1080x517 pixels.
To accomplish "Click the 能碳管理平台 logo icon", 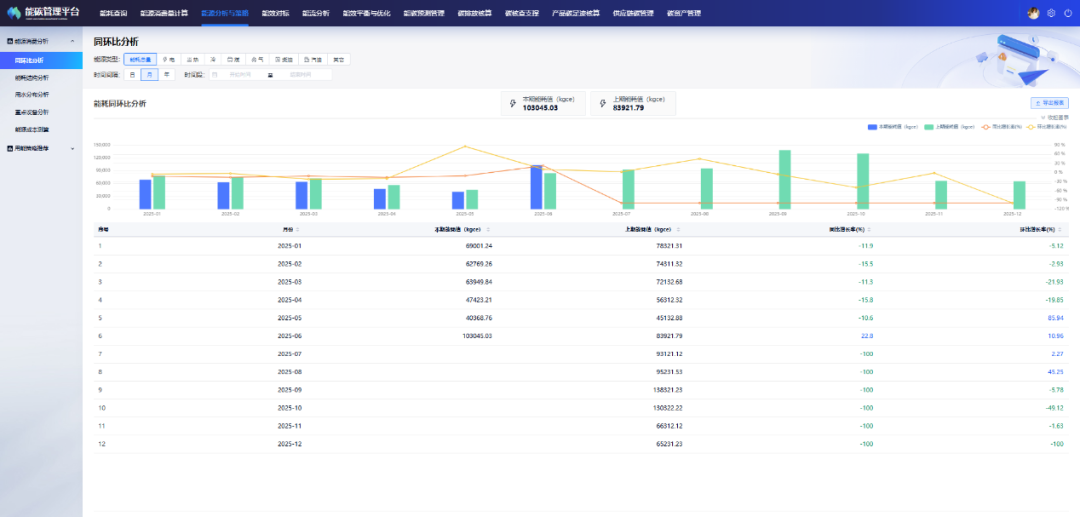I will click(x=14, y=13).
